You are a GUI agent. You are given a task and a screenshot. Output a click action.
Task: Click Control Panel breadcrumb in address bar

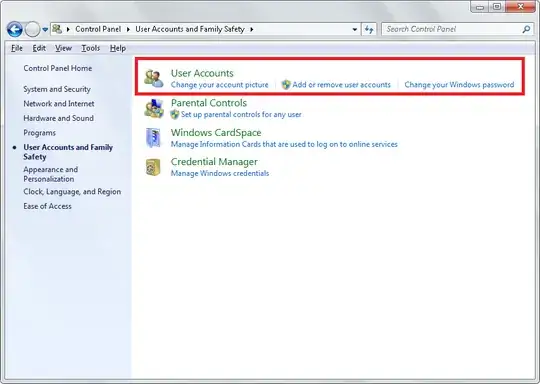tap(98, 29)
